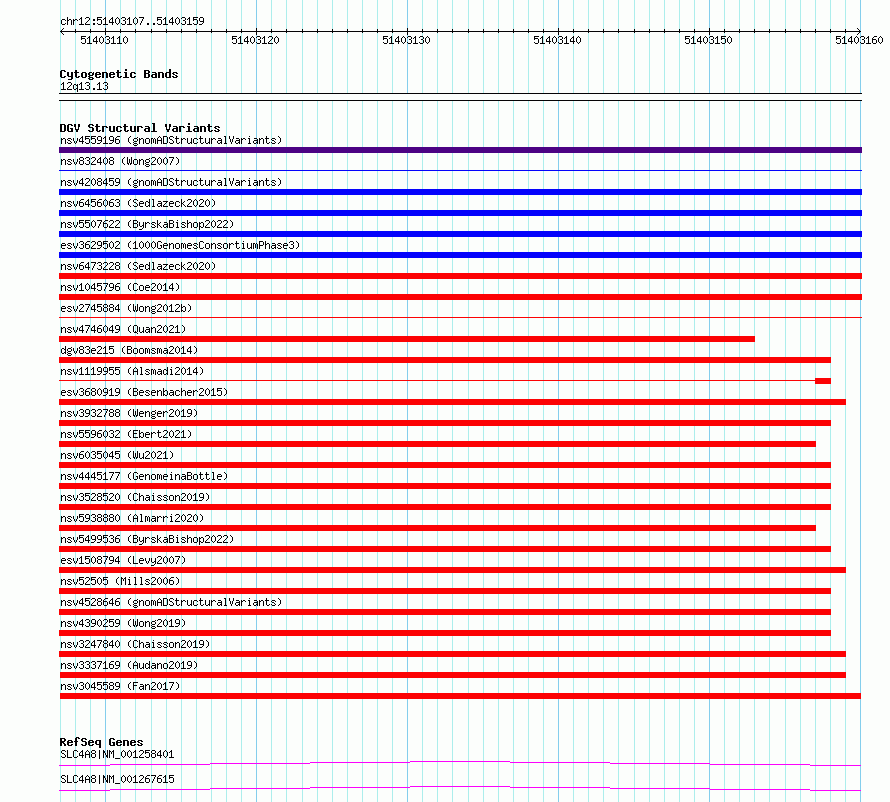Open variant nsv4208459 (gnomADStructuralVariants)
Screen dimensions: 890x802
click(x=171, y=182)
